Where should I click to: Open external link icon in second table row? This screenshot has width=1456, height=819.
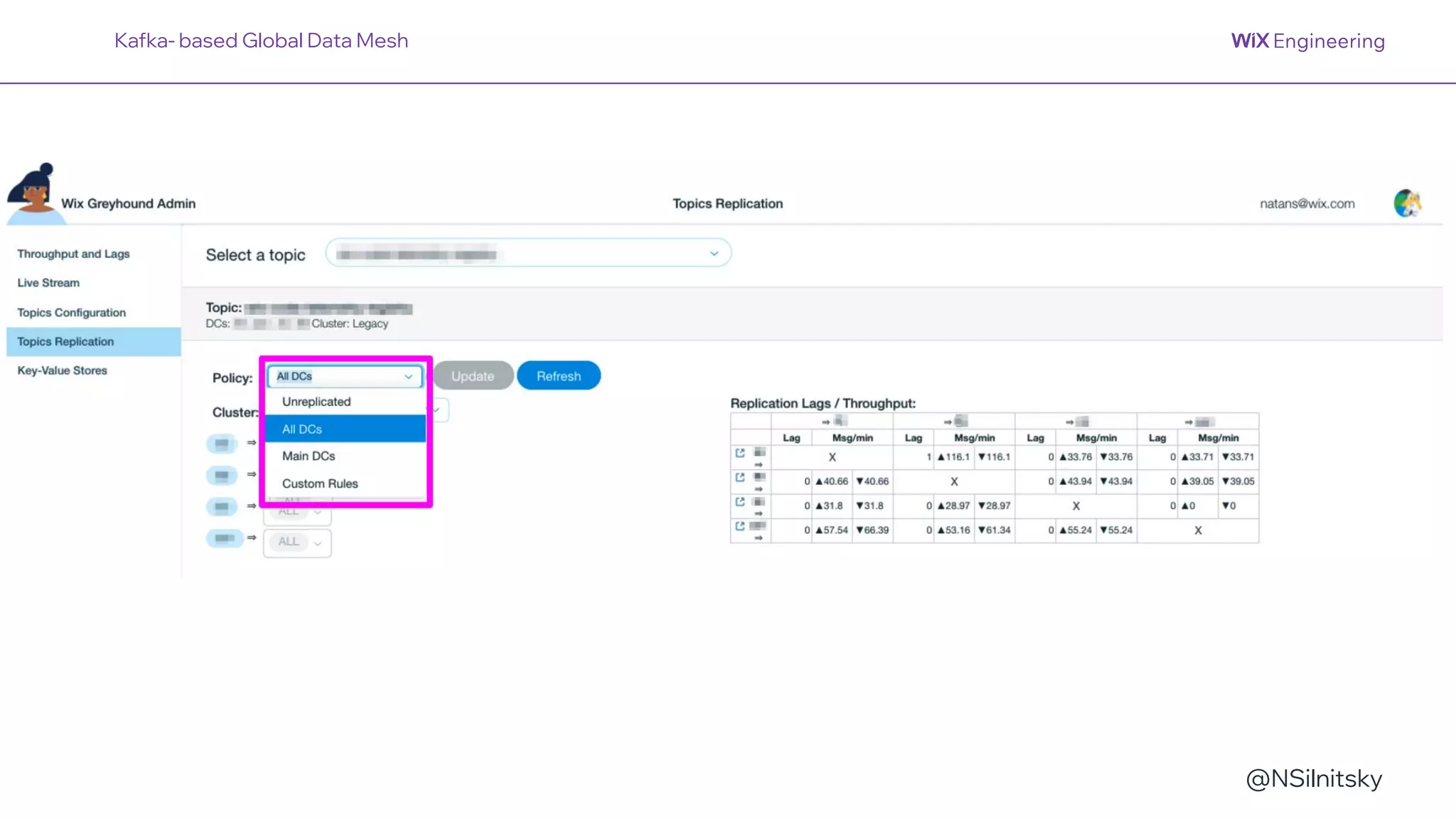pos(740,477)
